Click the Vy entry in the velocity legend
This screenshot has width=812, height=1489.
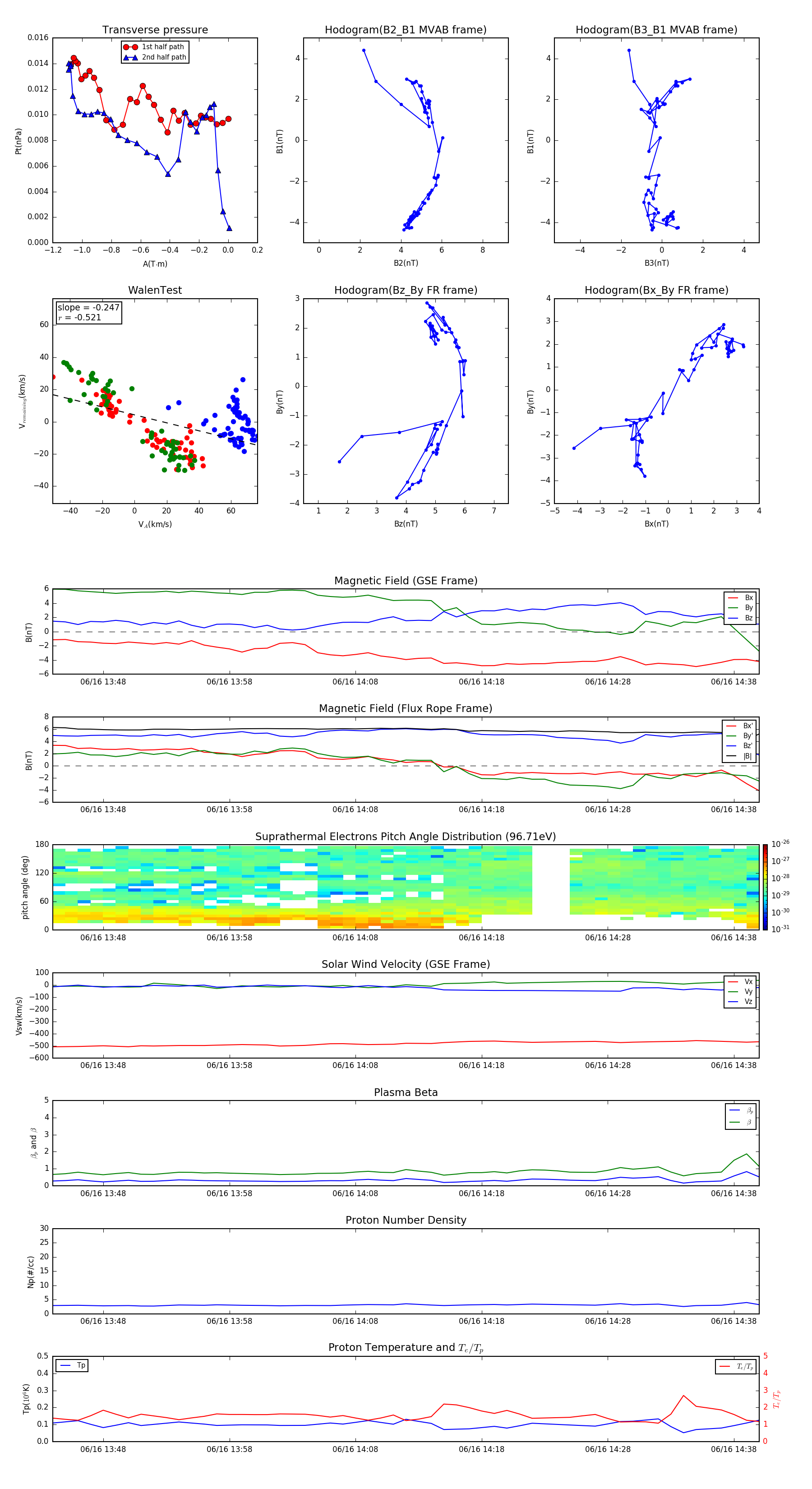[741, 991]
